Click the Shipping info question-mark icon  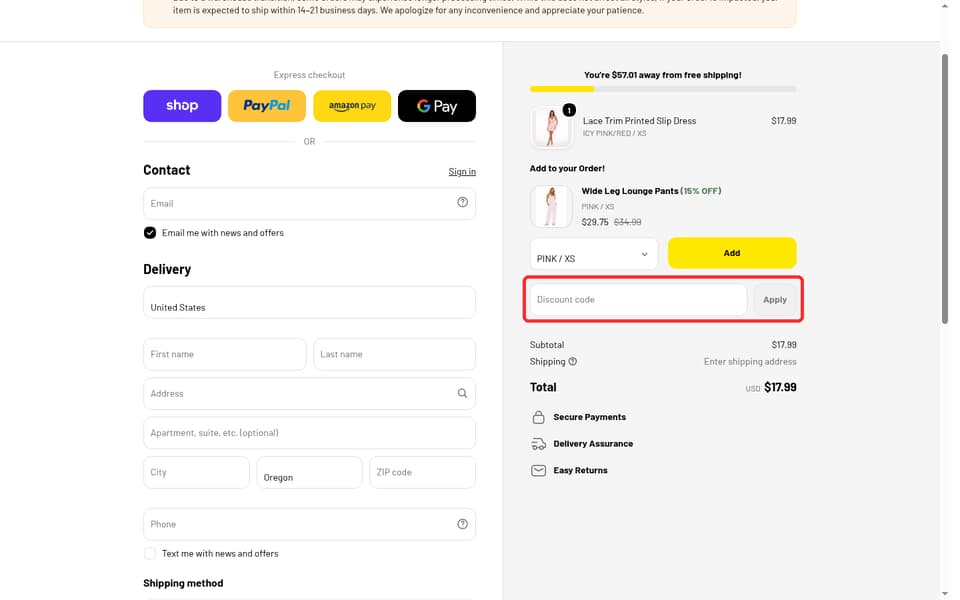pyautogui.click(x=572, y=361)
